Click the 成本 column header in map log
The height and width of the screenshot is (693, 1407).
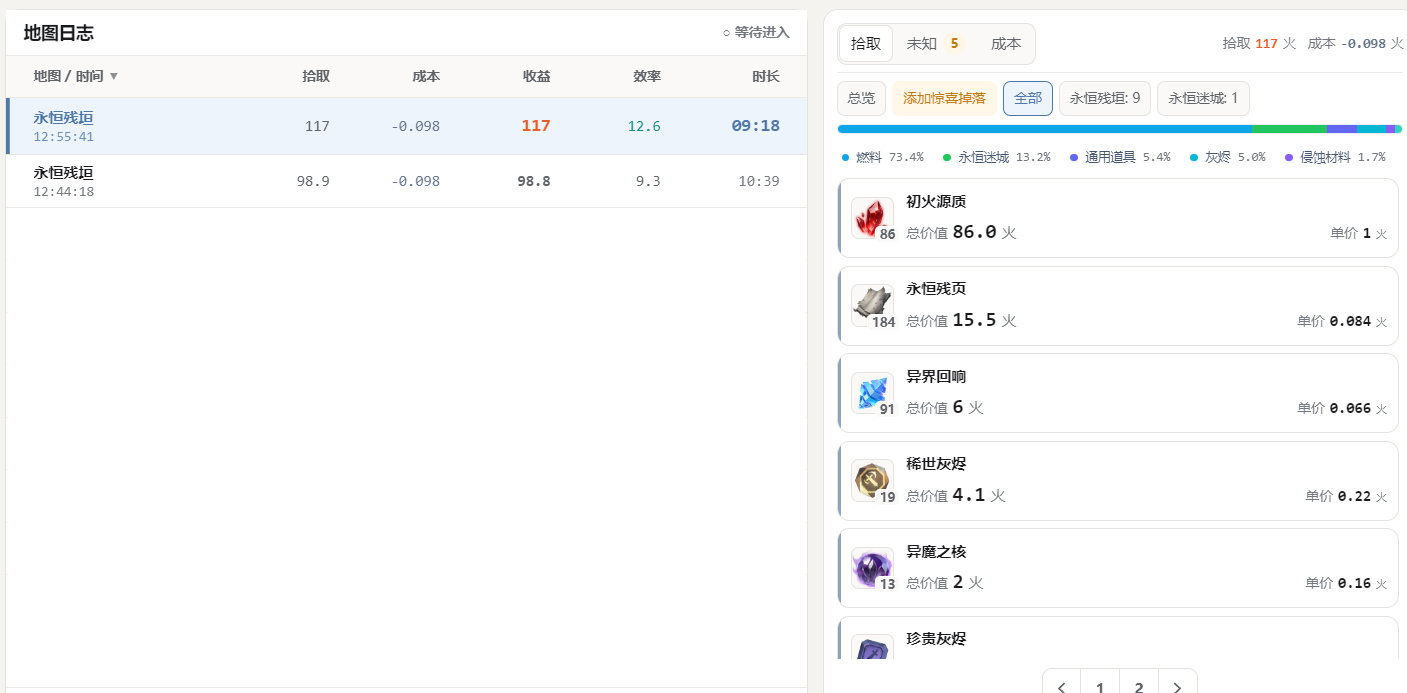(426, 77)
